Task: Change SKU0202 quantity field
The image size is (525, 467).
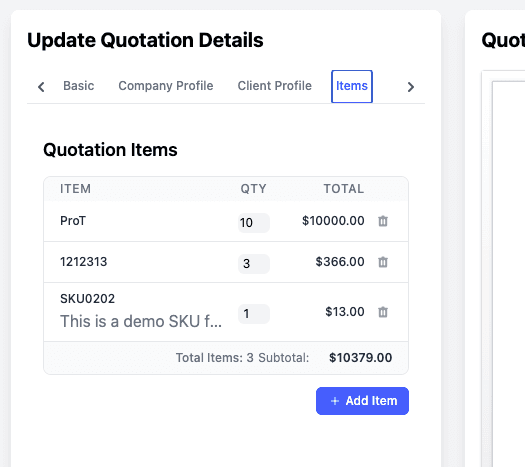Action: click(254, 314)
